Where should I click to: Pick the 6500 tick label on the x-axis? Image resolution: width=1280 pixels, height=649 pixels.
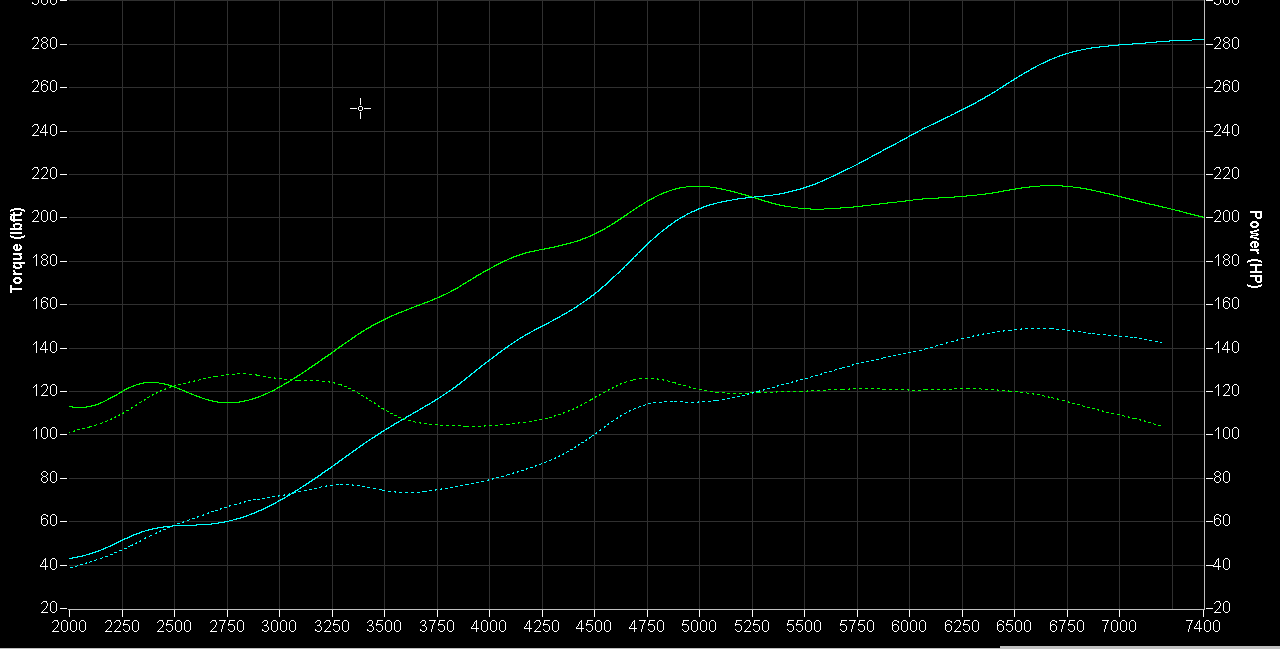click(x=1014, y=626)
